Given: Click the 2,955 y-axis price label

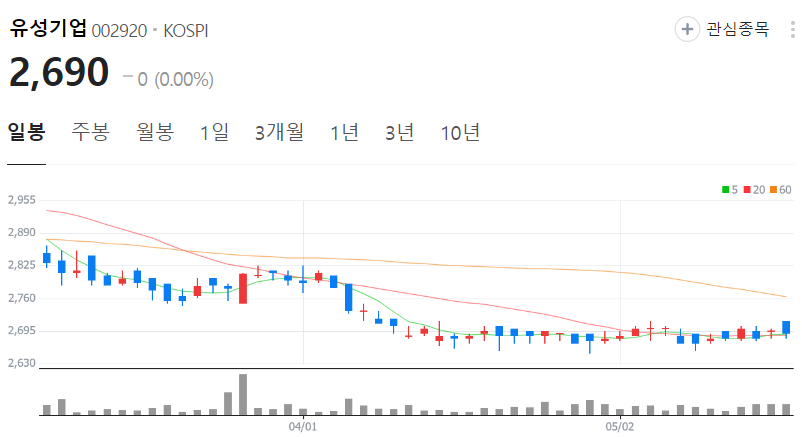Looking at the screenshot, I should (x=21, y=200).
